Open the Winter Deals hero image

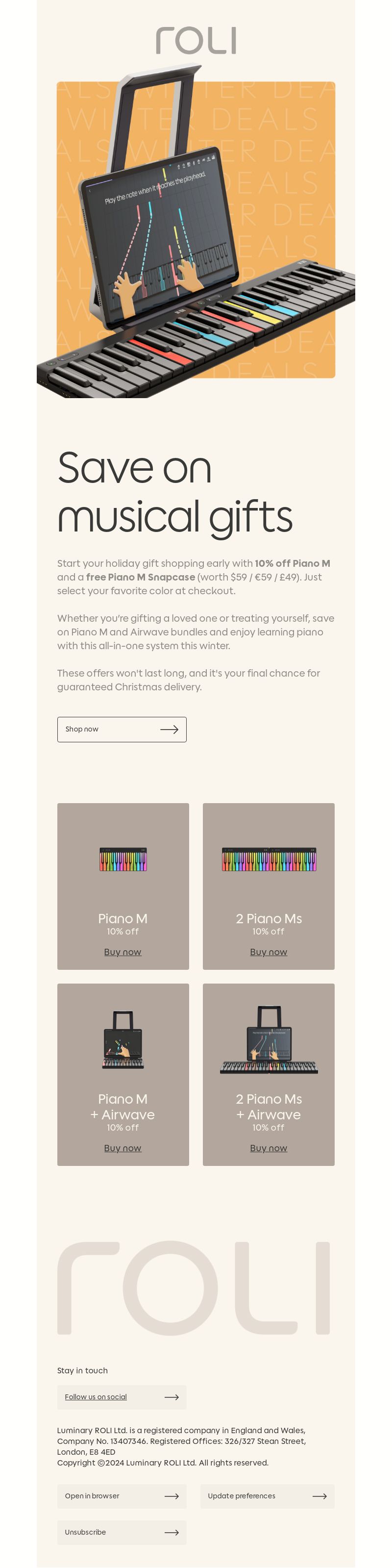196,231
